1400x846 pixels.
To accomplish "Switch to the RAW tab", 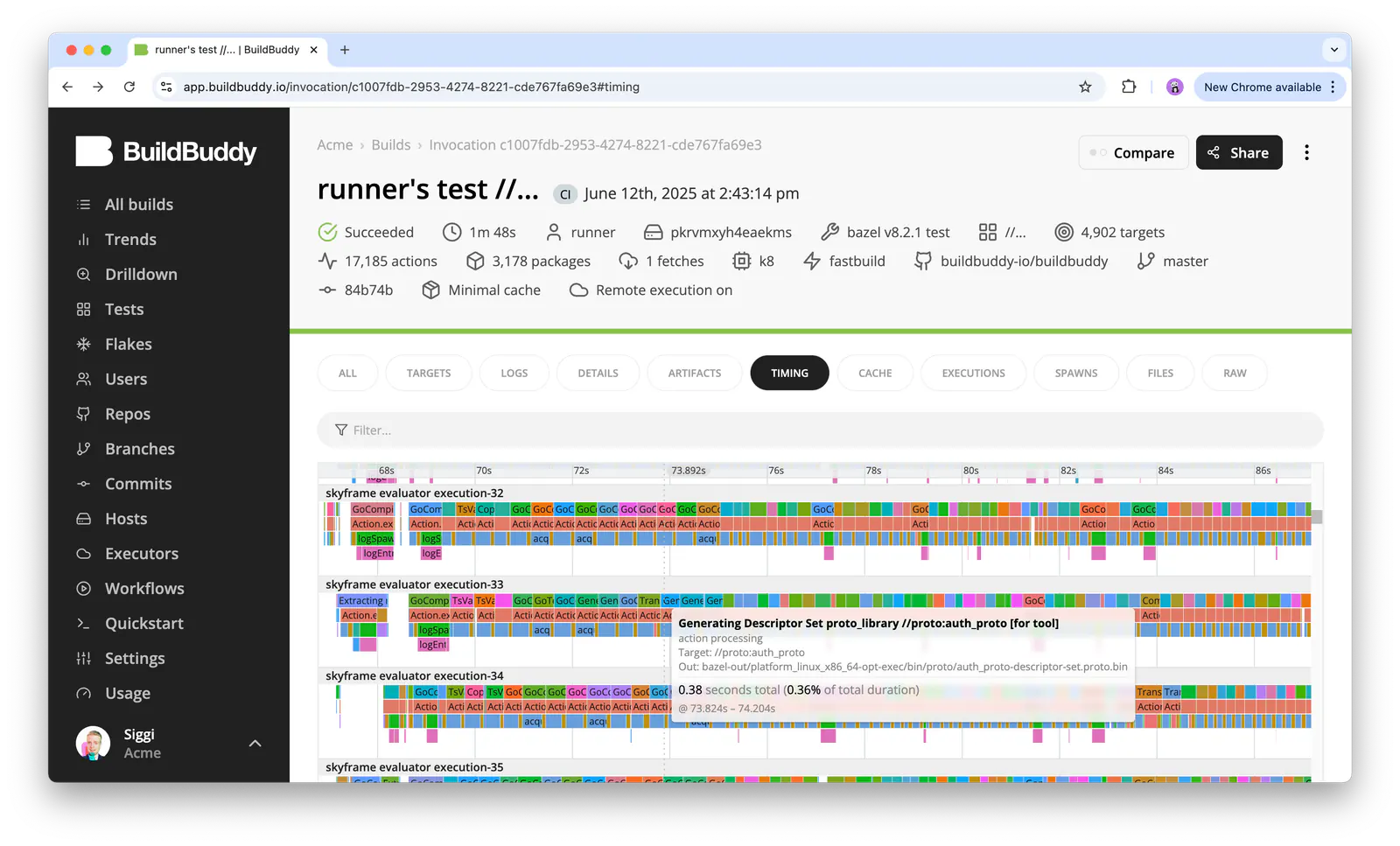I will [1235, 373].
